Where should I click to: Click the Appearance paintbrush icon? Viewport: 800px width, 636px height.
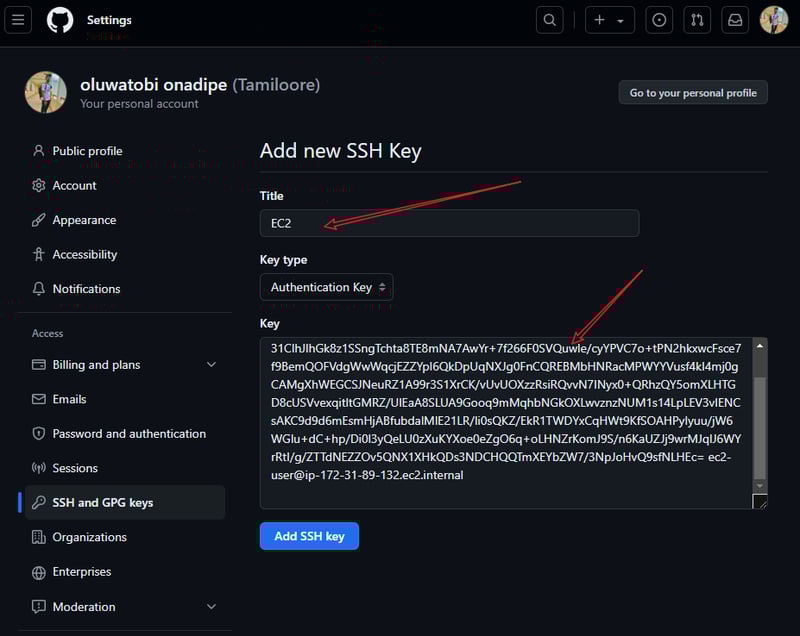point(39,220)
